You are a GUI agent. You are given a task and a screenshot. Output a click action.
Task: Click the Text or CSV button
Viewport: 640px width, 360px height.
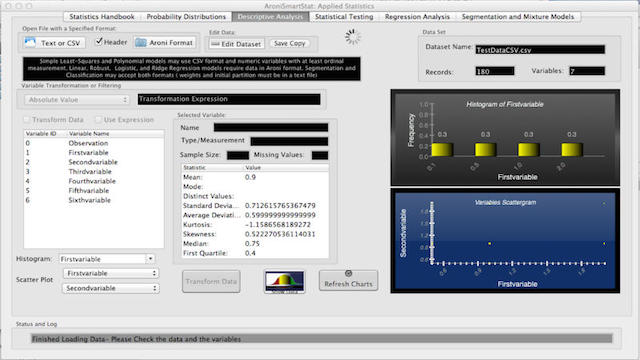(54, 43)
